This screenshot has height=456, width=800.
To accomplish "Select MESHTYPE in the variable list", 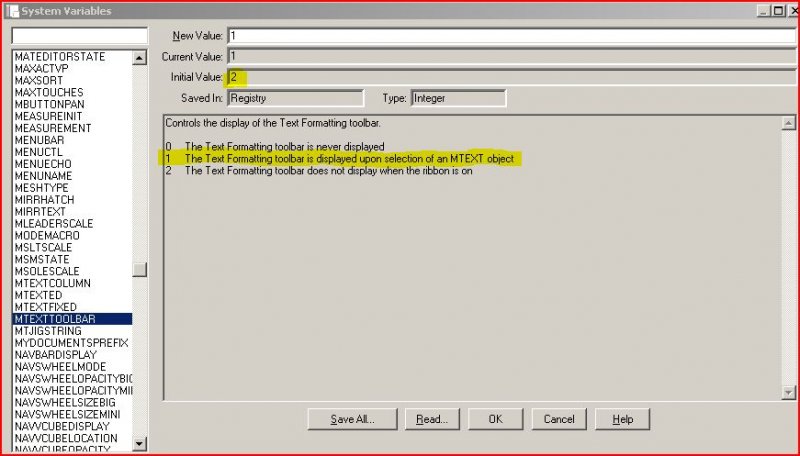I will (x=72, y=188).
